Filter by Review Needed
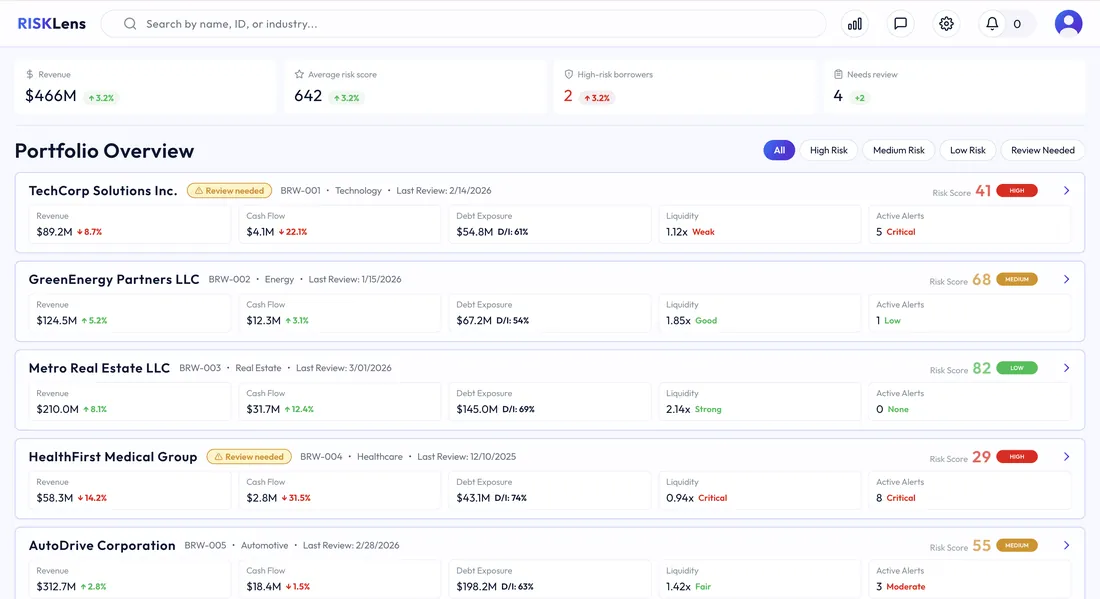 (x=1042, y=150)
